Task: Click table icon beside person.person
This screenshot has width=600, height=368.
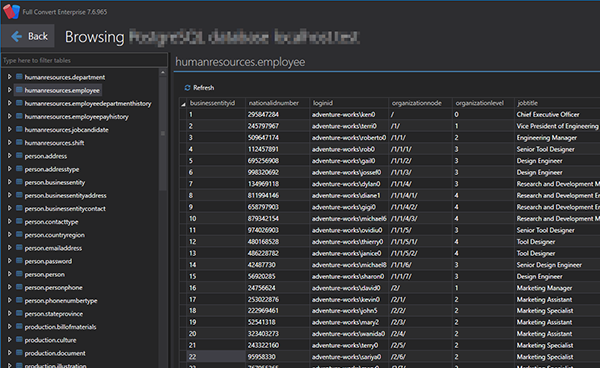Action: point(19,274)
